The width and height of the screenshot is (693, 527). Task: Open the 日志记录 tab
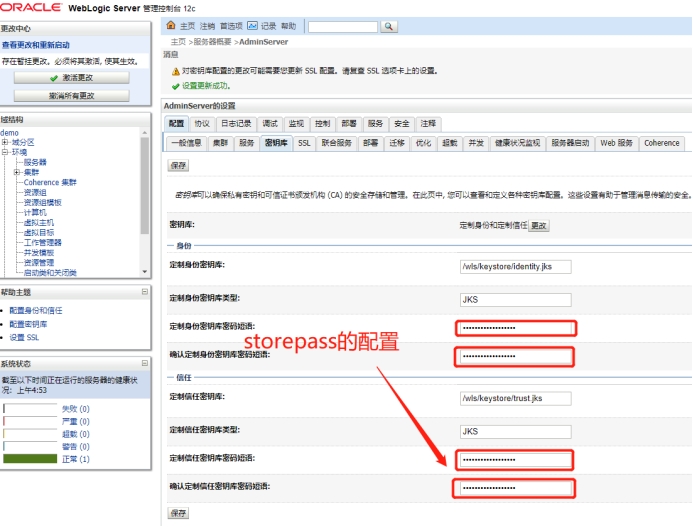[x=236, y=124]
